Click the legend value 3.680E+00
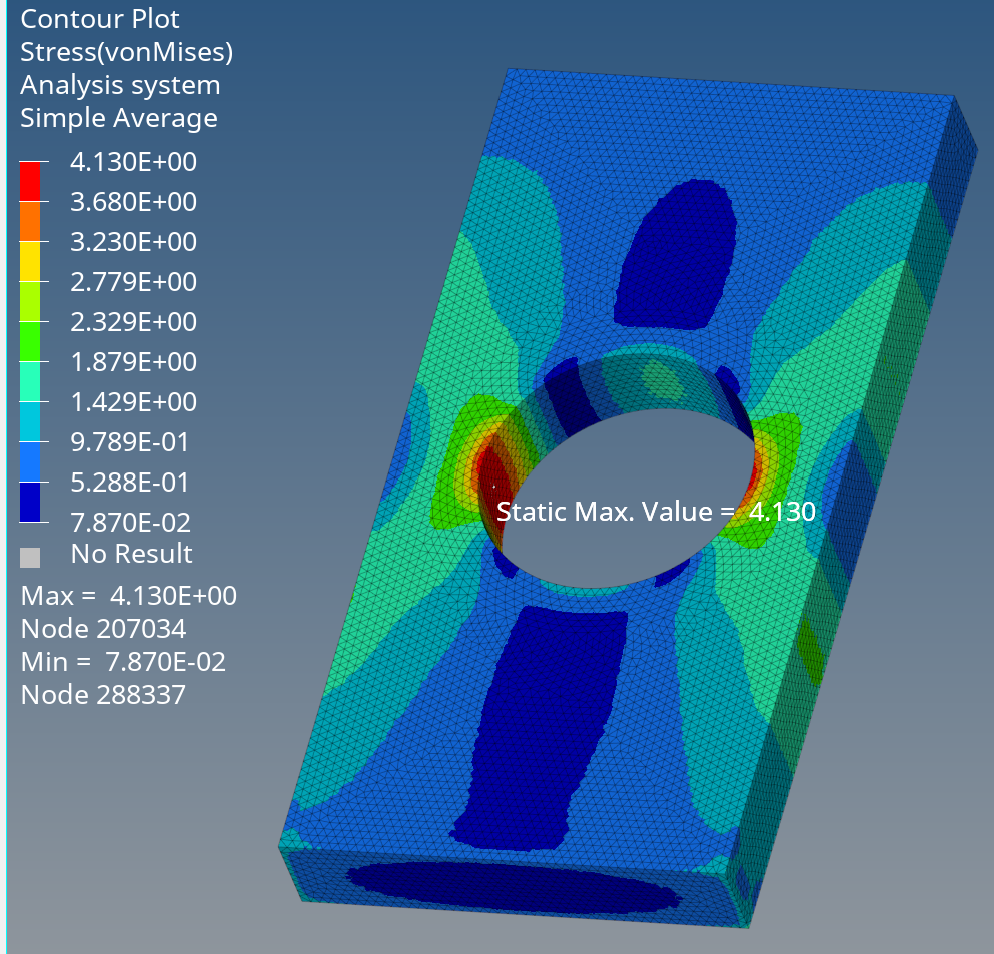Screen dimensions: 994x954 [x=133, y=202]
